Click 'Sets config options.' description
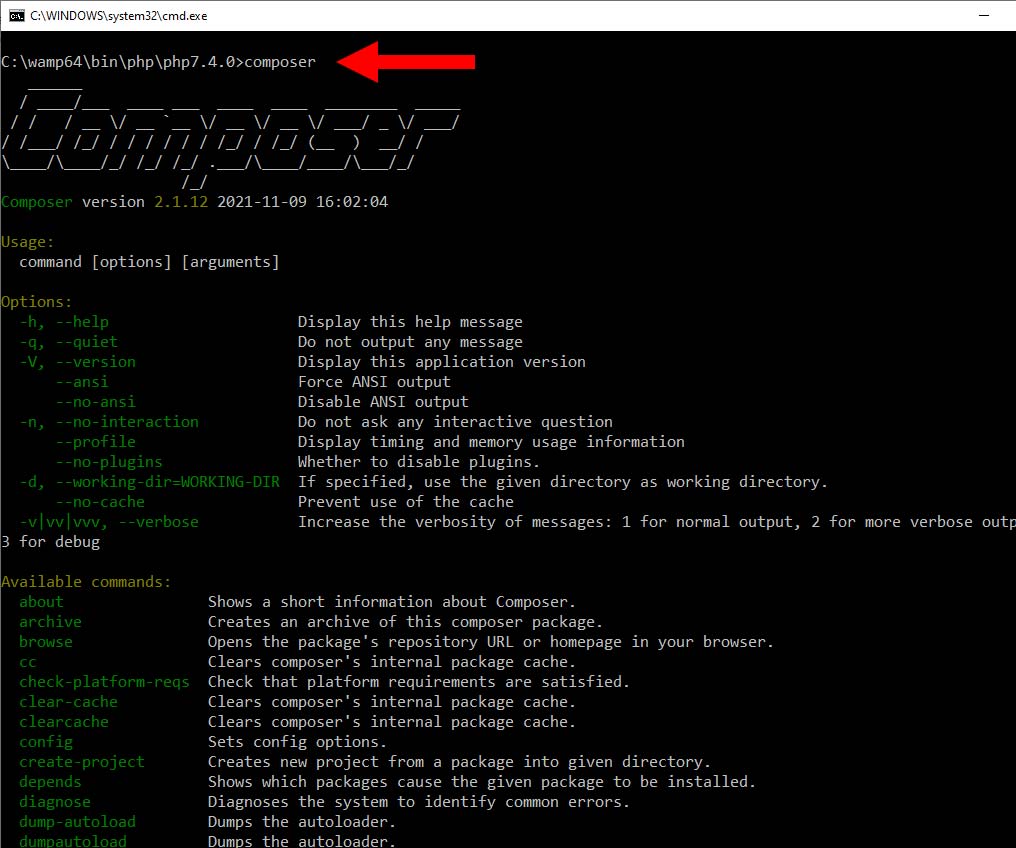Image resolution: width=1016 pixels, height=848 pixels. pos(297,742)
